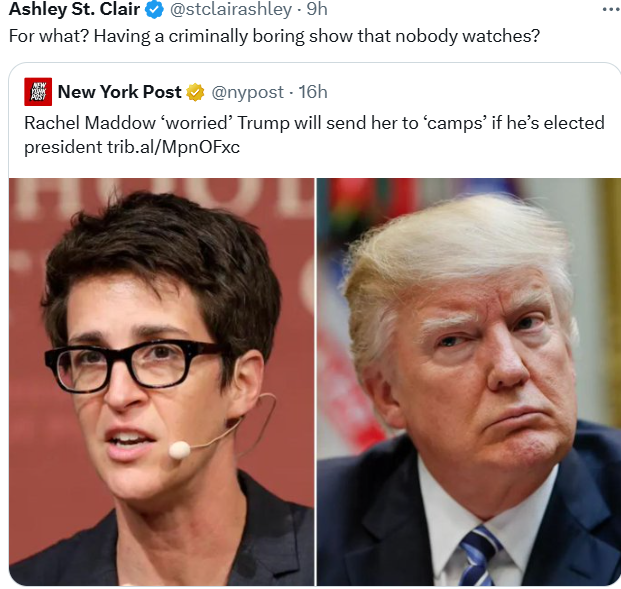This screenshot has height=589, width=621.
Task: Click the black glasses in the left photo
Action: pyautogui.click(x=133, y=364)
